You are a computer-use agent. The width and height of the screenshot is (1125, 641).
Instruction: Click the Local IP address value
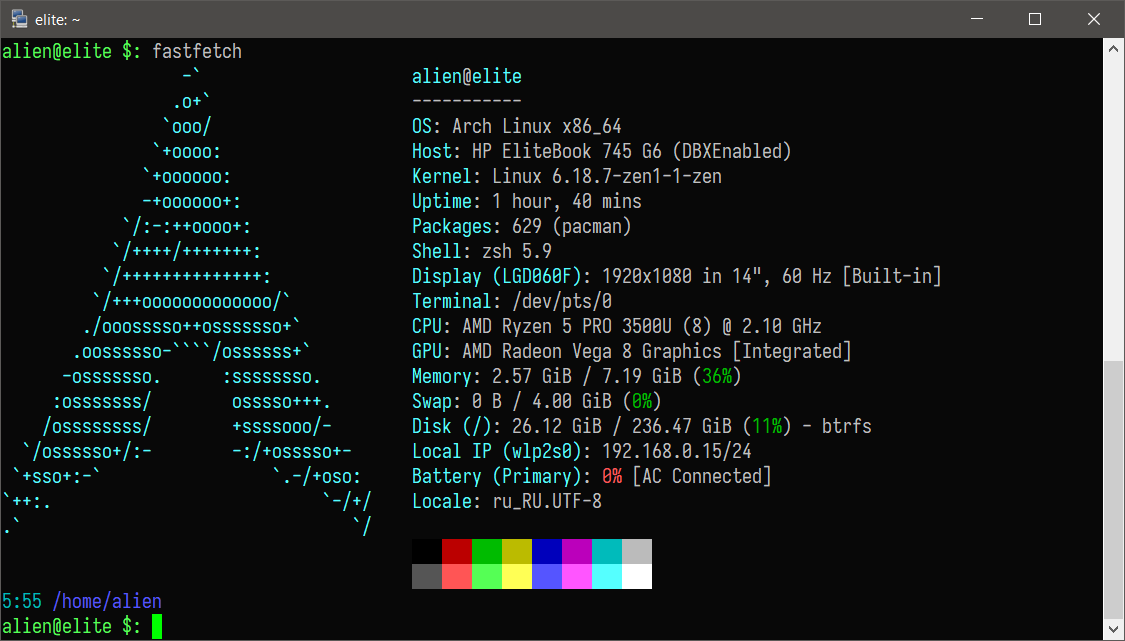coord(672,452)
